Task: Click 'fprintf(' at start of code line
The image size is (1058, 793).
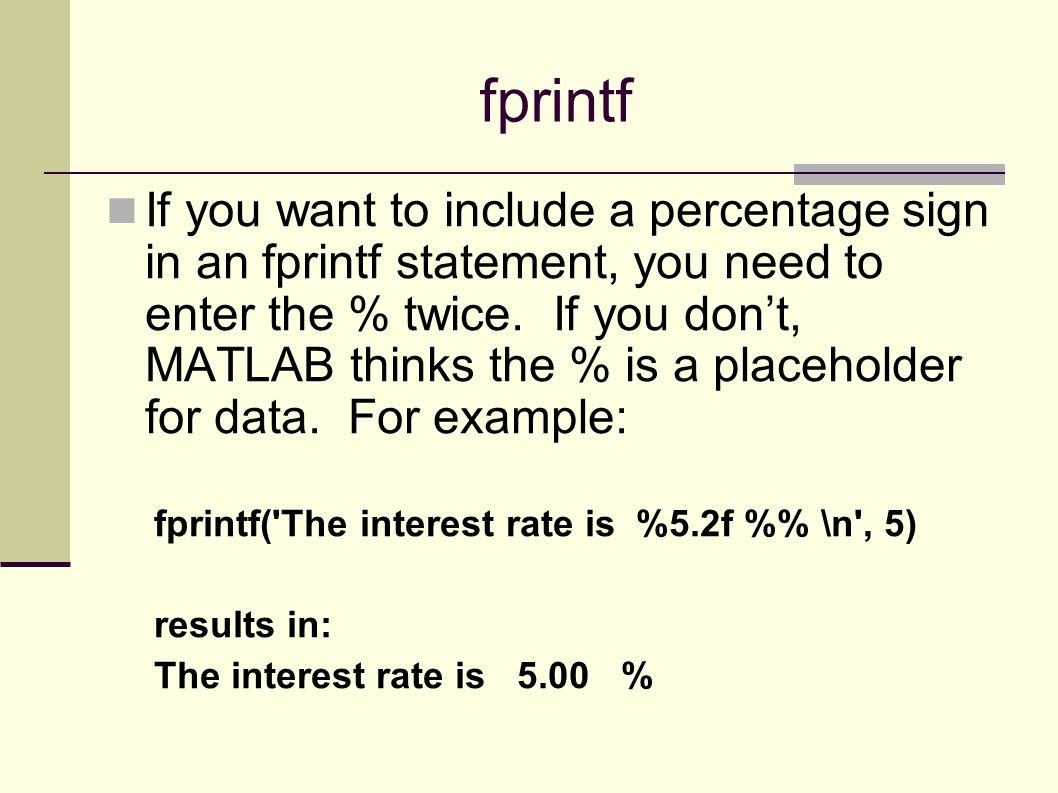Action: click(x=211, y=525)
